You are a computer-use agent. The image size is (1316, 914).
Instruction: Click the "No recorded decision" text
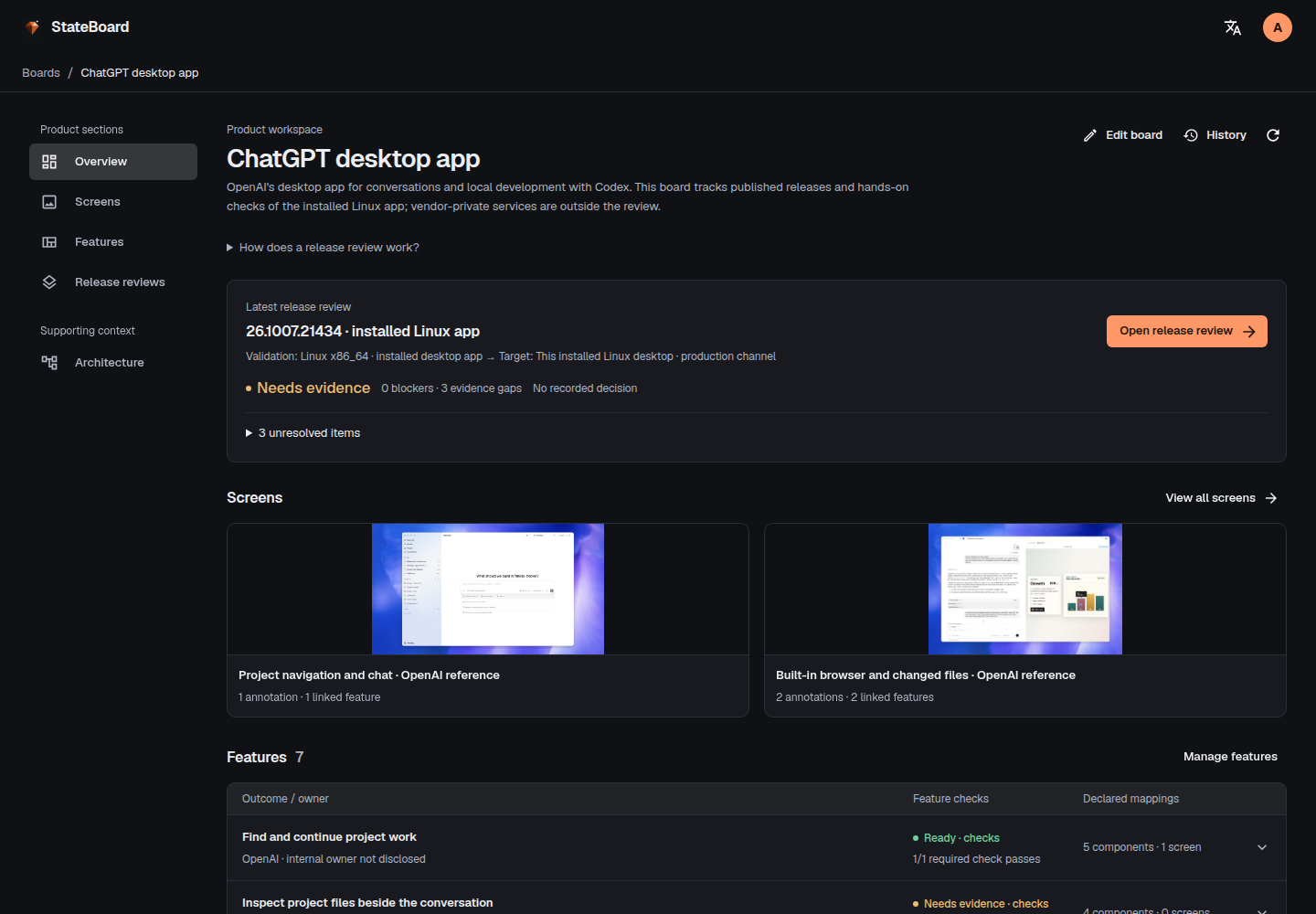tap(585, 388)
